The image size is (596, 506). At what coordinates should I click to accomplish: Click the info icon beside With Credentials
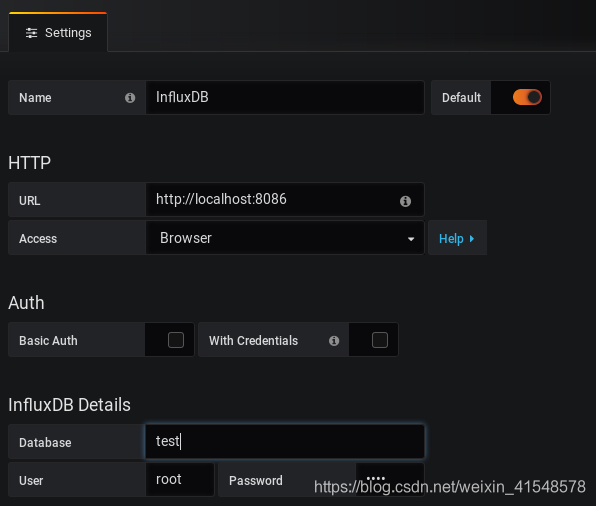tap(334, 341)
